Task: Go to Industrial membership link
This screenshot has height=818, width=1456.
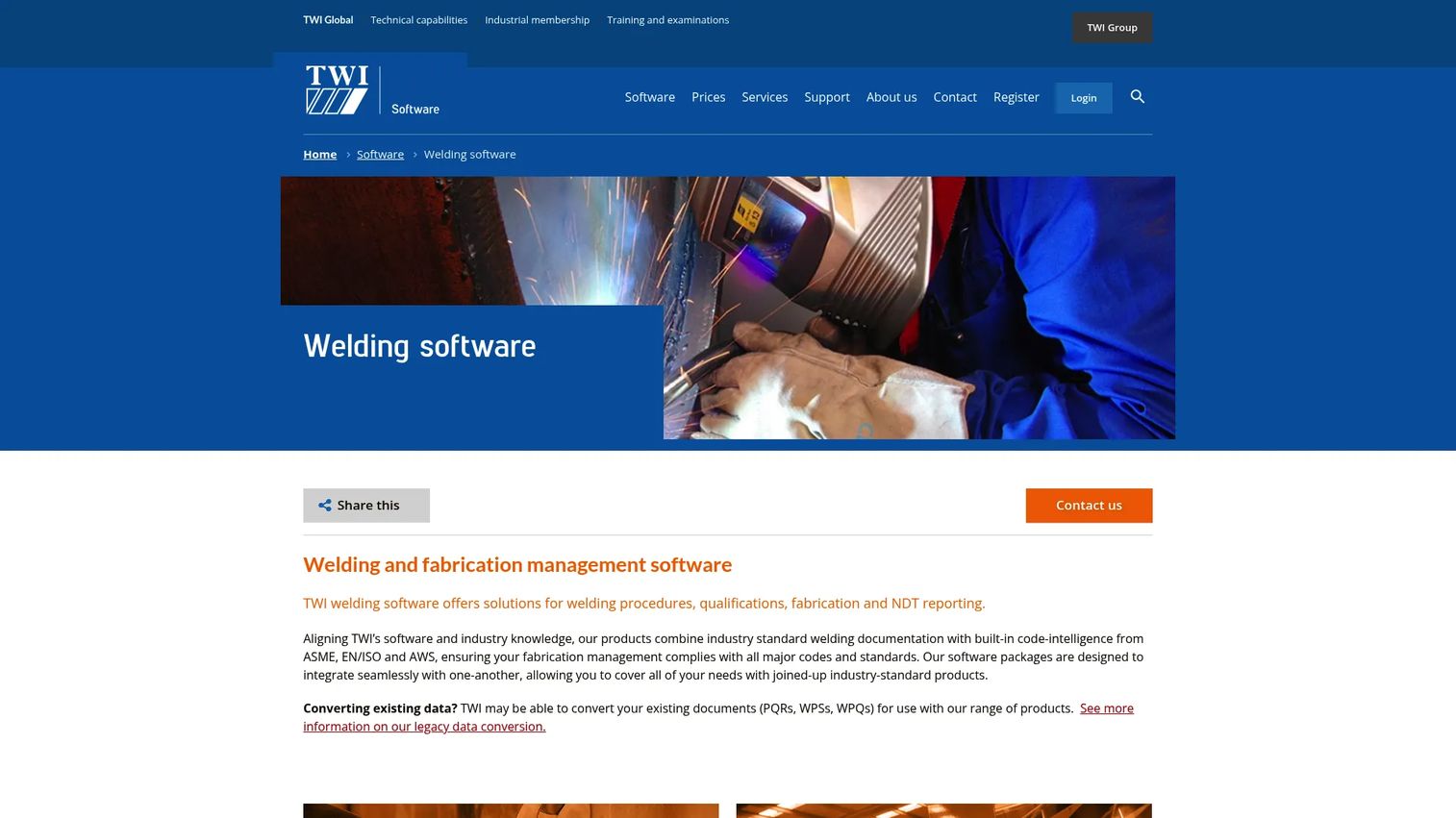Action: point(537,20)
